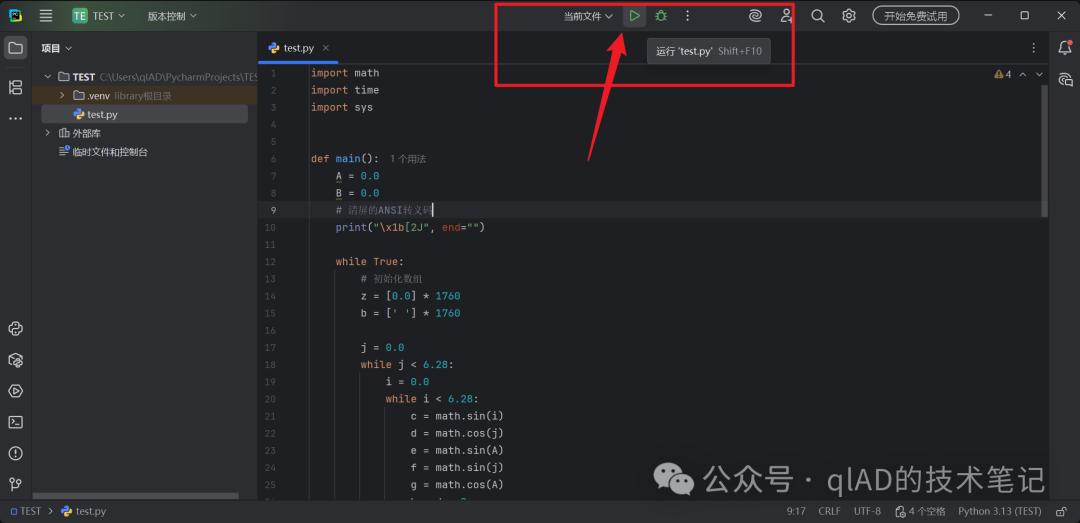Toggle the Project tool window folder icon

tap(16, 48)
